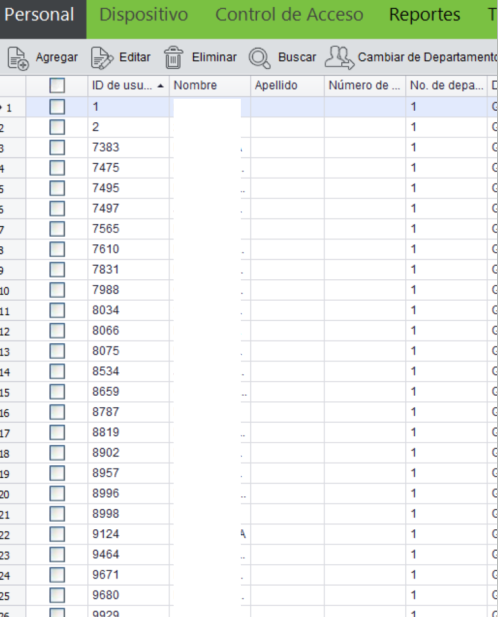
Task: Open the Reportes tab
Action: tap(424, 15)
